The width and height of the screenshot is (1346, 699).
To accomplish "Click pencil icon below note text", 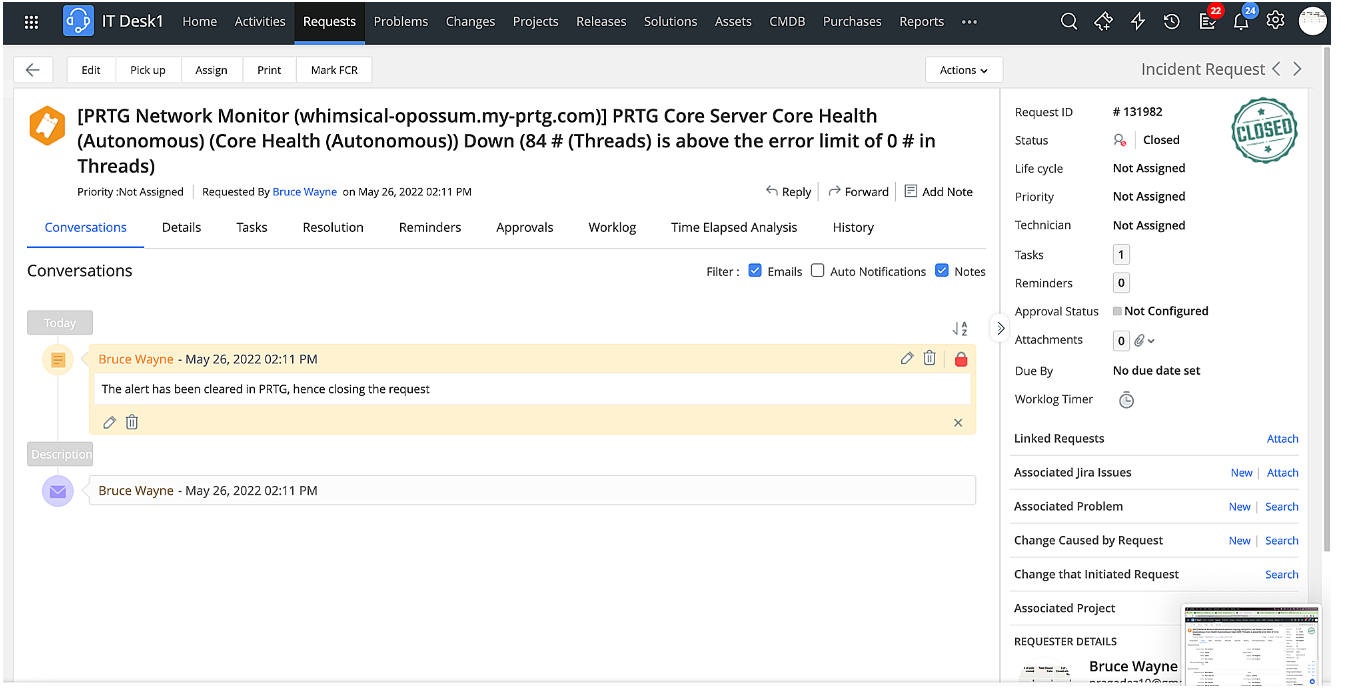I will coord(110,422).
